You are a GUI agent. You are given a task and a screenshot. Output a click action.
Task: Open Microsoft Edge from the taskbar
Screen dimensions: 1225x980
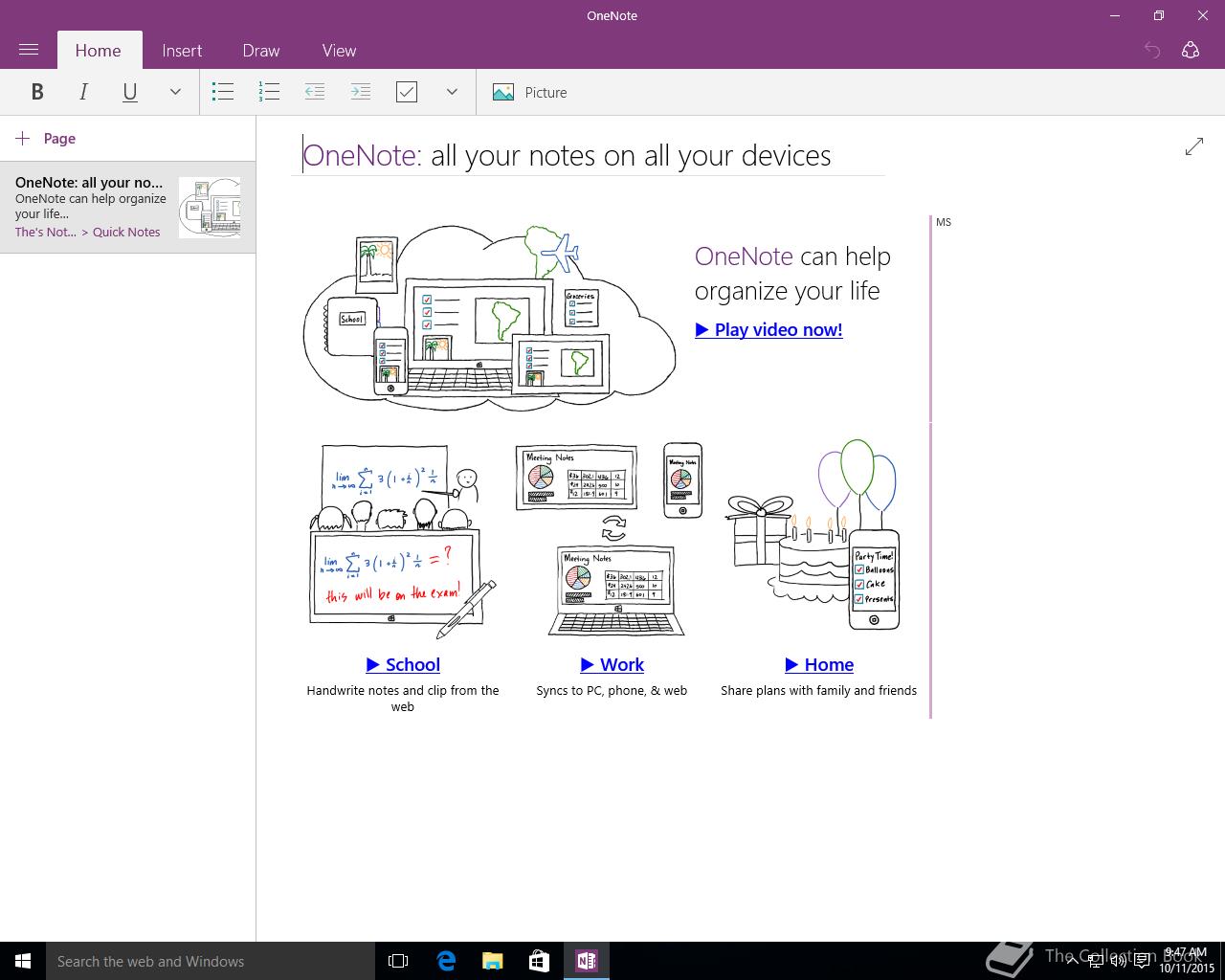(446, 961)
